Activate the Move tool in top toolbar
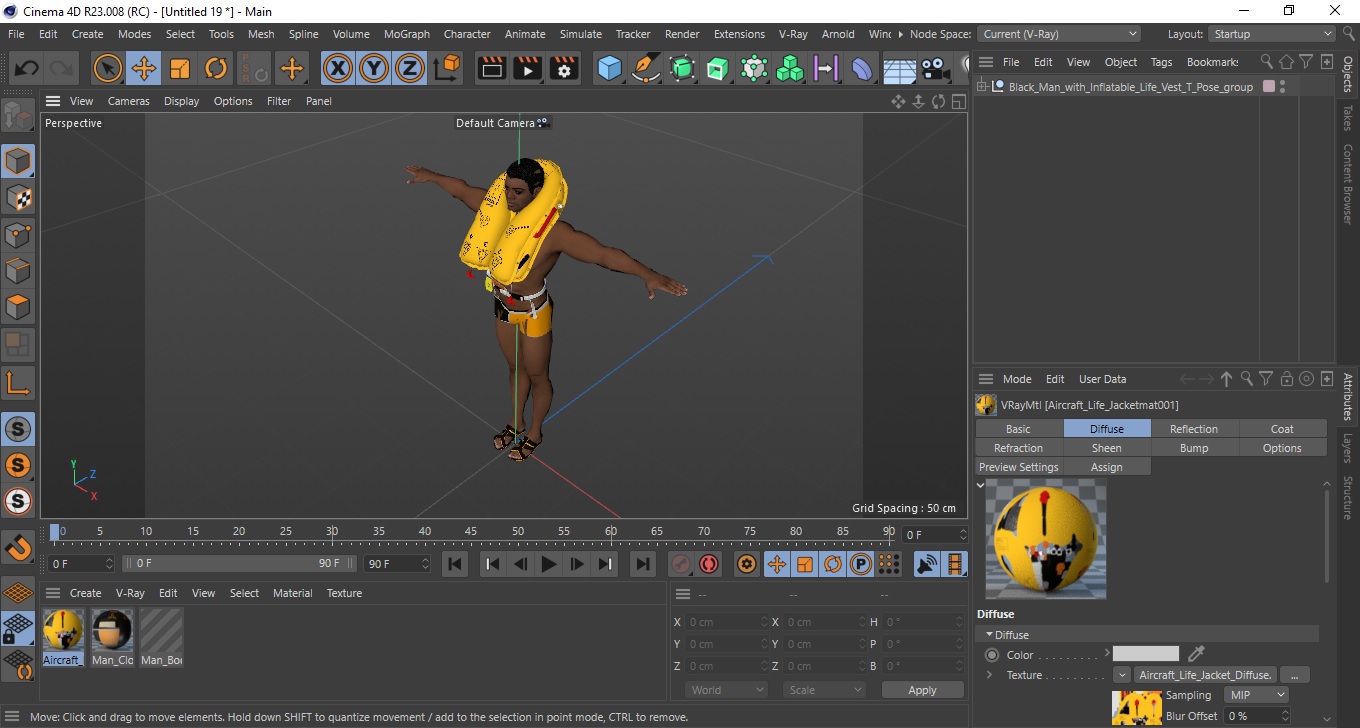 click(143, 69)
